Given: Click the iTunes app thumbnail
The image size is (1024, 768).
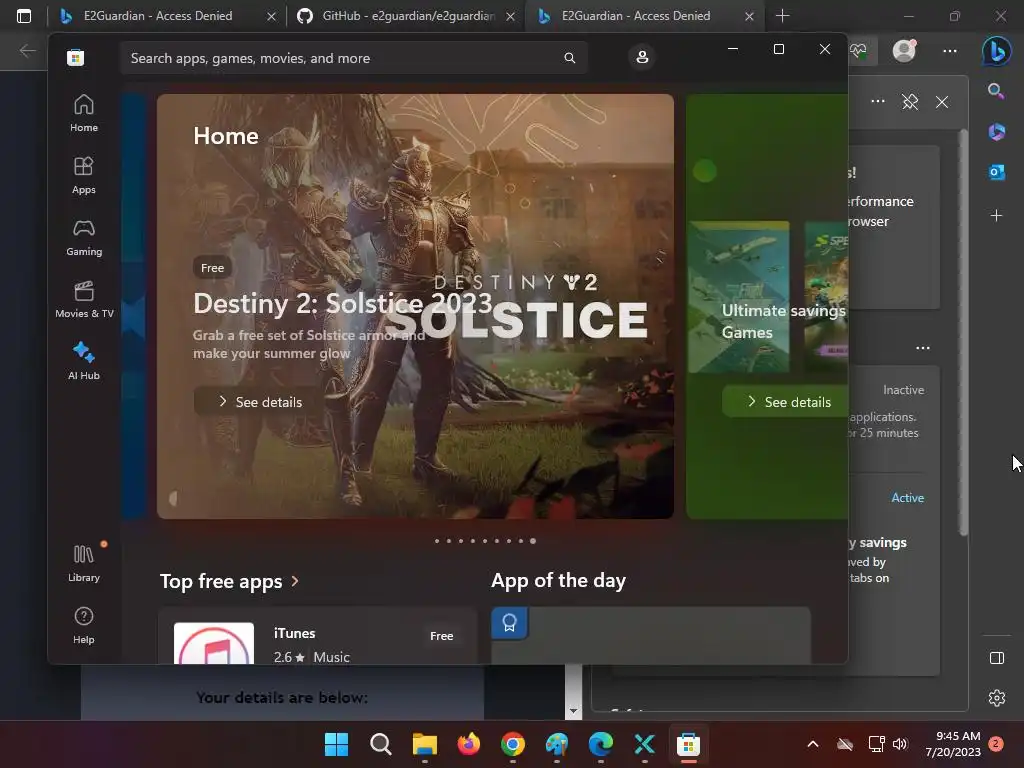Looking at the screenshot, I should [214, 643].
